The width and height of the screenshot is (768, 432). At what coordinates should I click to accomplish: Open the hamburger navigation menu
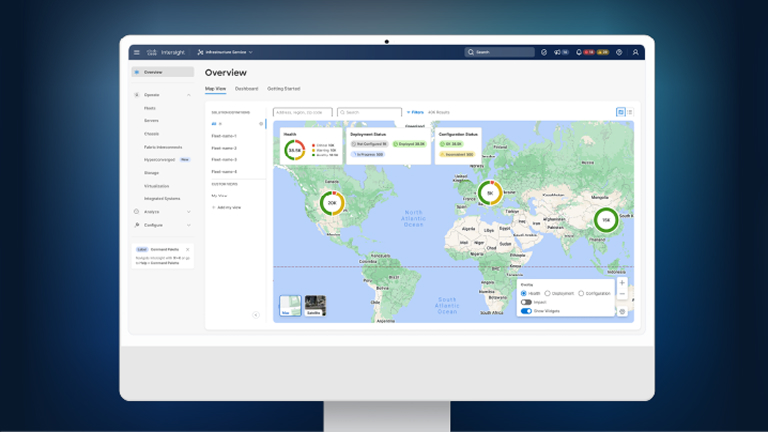click(137, 52)
